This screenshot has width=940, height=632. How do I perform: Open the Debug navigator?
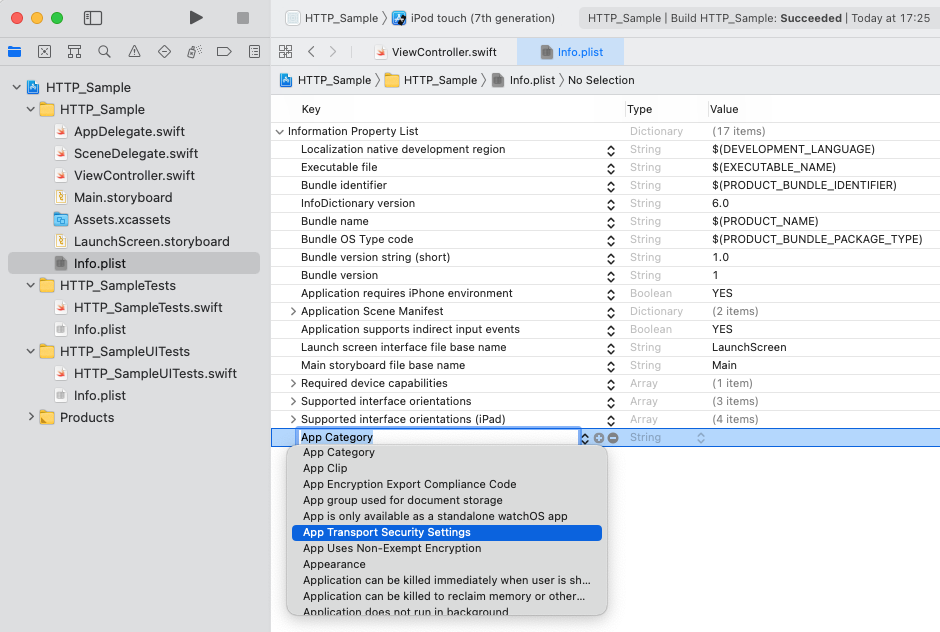(194, 52)
